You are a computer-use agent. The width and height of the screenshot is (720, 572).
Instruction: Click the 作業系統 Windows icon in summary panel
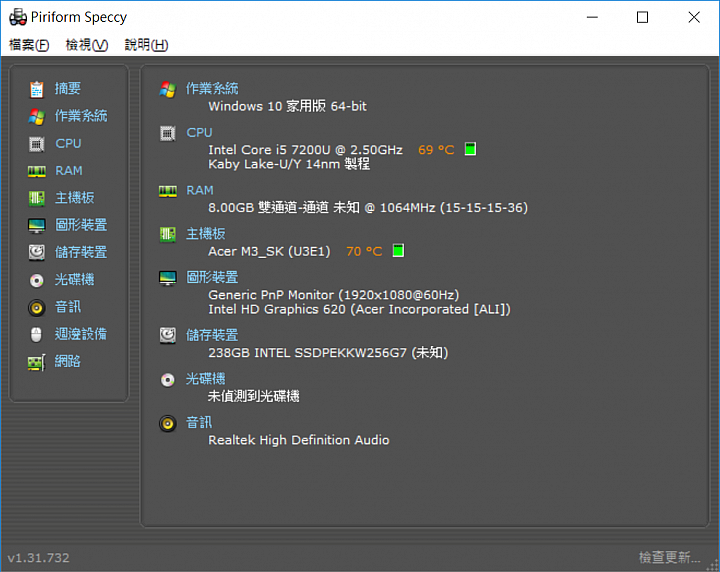tap(168, 89)
